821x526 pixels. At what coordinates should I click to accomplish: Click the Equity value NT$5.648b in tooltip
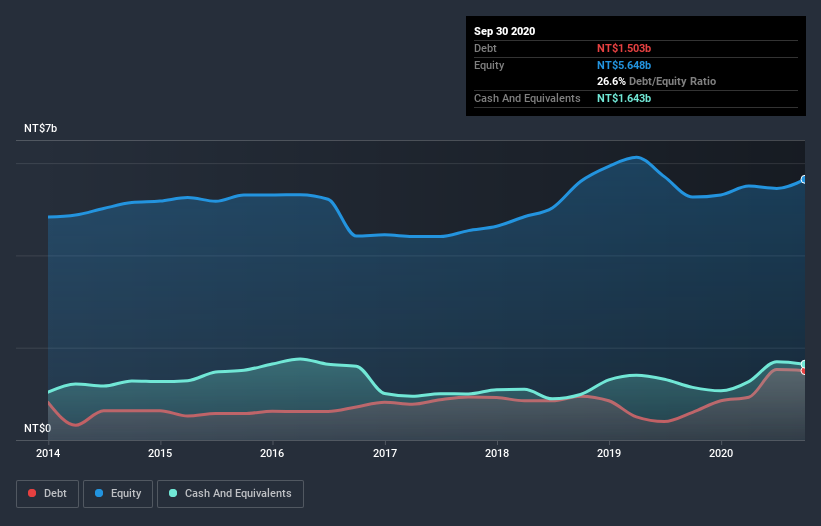[624, 65]
